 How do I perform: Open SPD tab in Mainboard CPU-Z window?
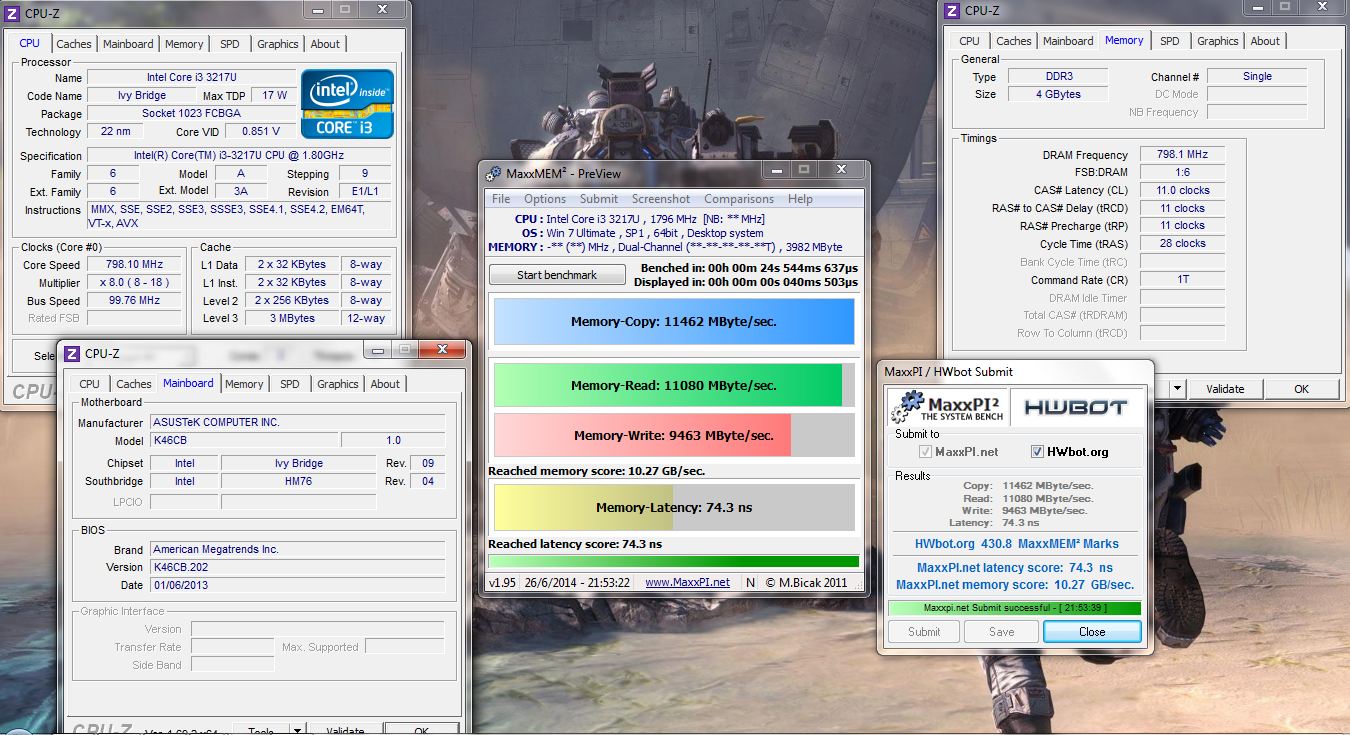click(x=290, y=384)
